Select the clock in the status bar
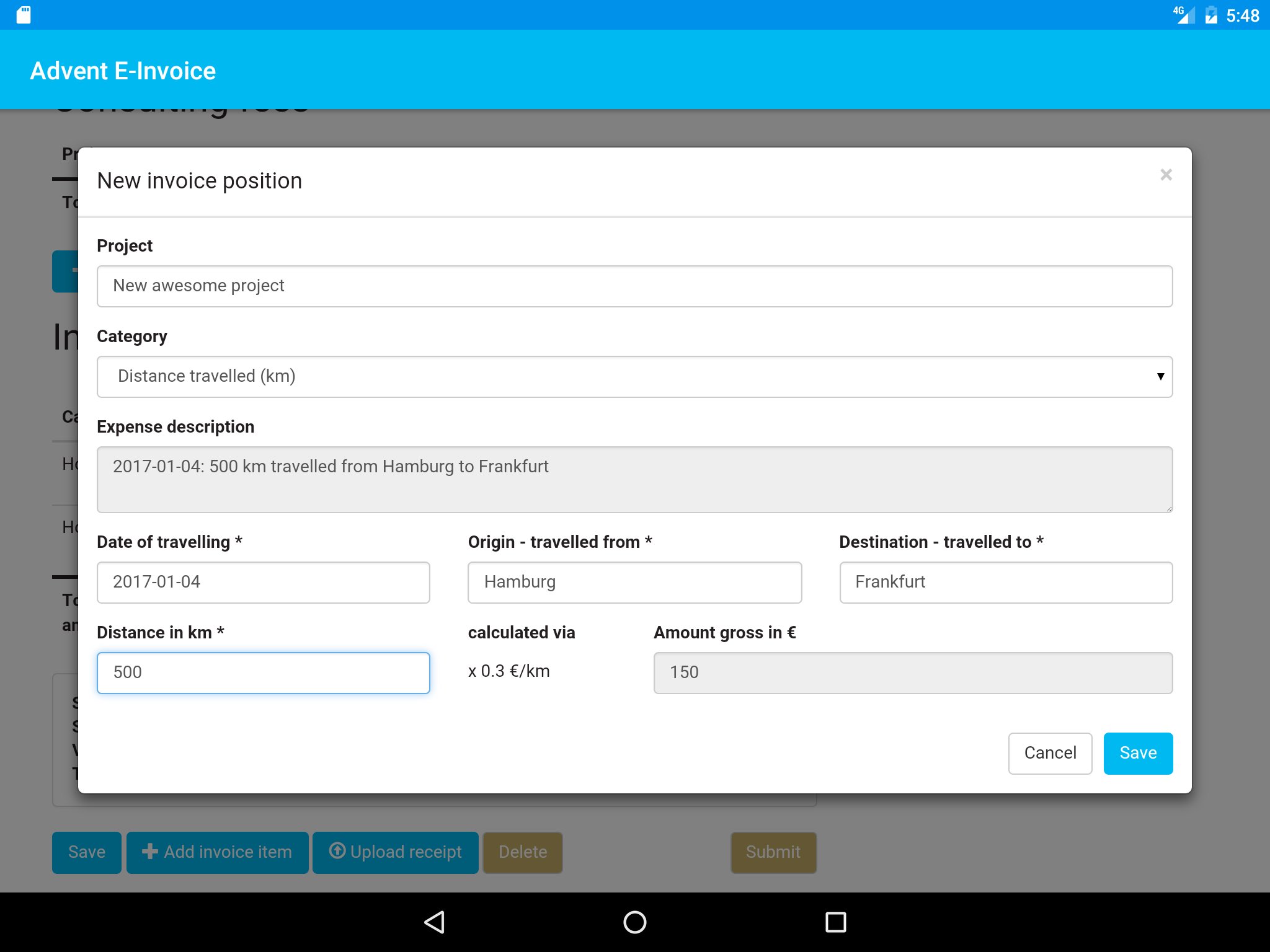 pyautogui.click(x=1242, y=15)
